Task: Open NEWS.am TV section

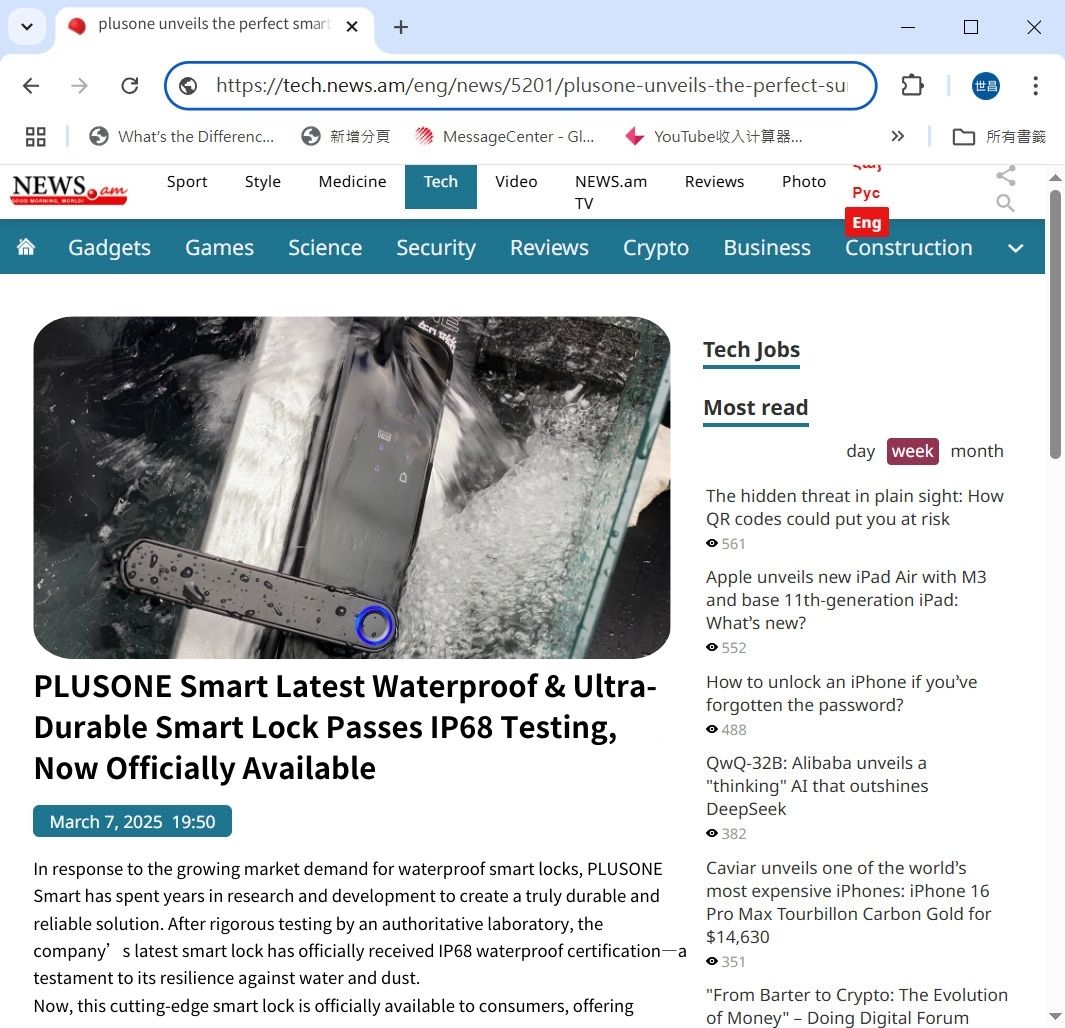Action: click(x=611, y=192)
